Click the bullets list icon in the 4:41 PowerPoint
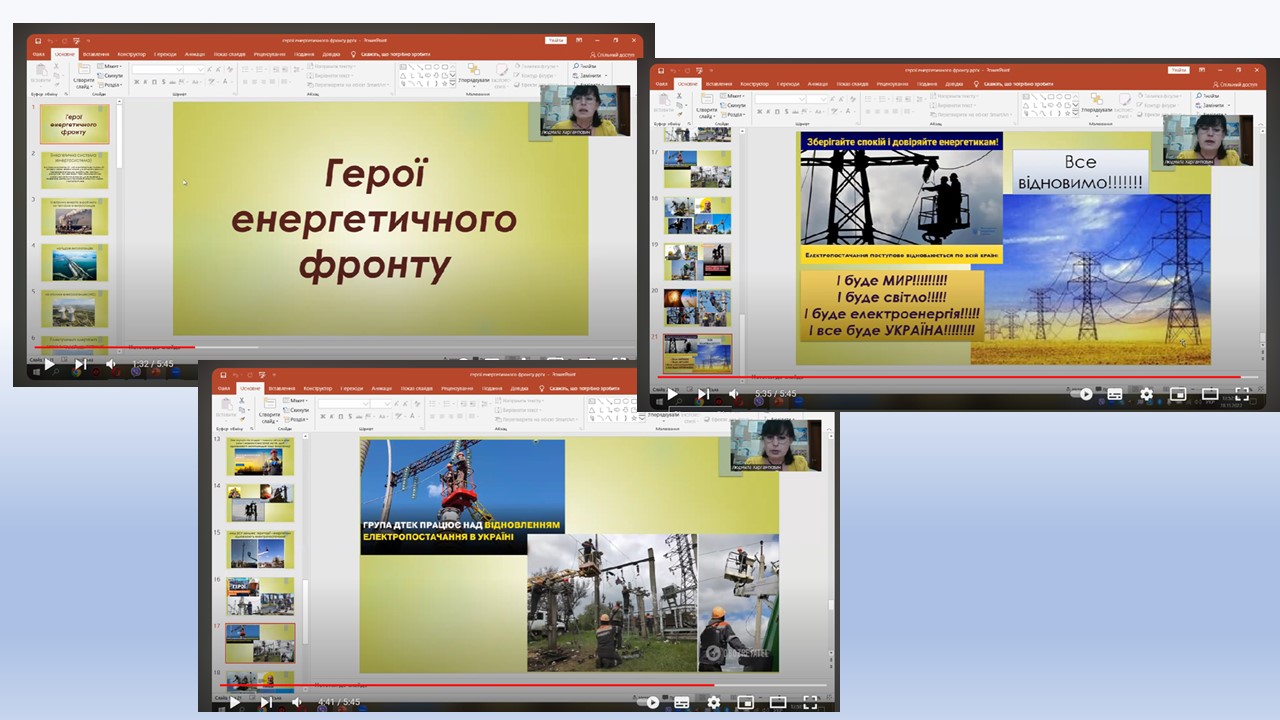 [432, 403]
